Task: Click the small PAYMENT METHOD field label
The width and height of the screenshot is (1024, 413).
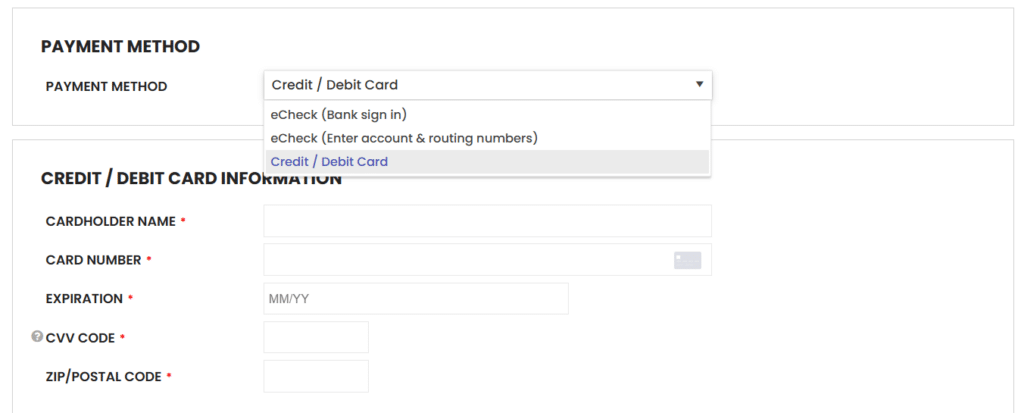Action: (106, 86)
